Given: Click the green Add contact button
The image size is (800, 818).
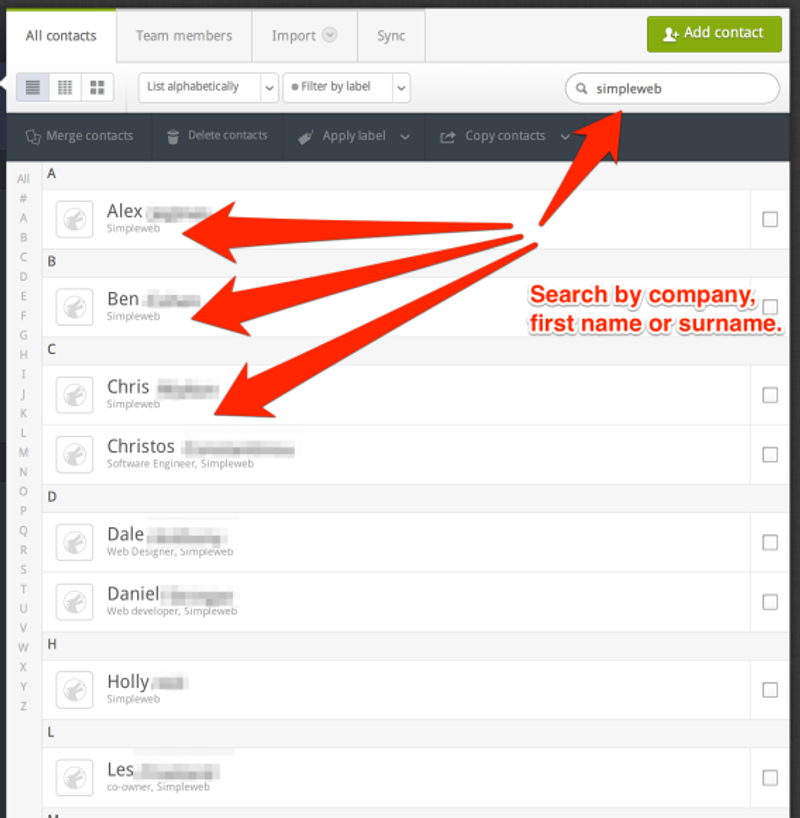Looking at the screenshot, I should pyautogui.click(x=714, y=33).
